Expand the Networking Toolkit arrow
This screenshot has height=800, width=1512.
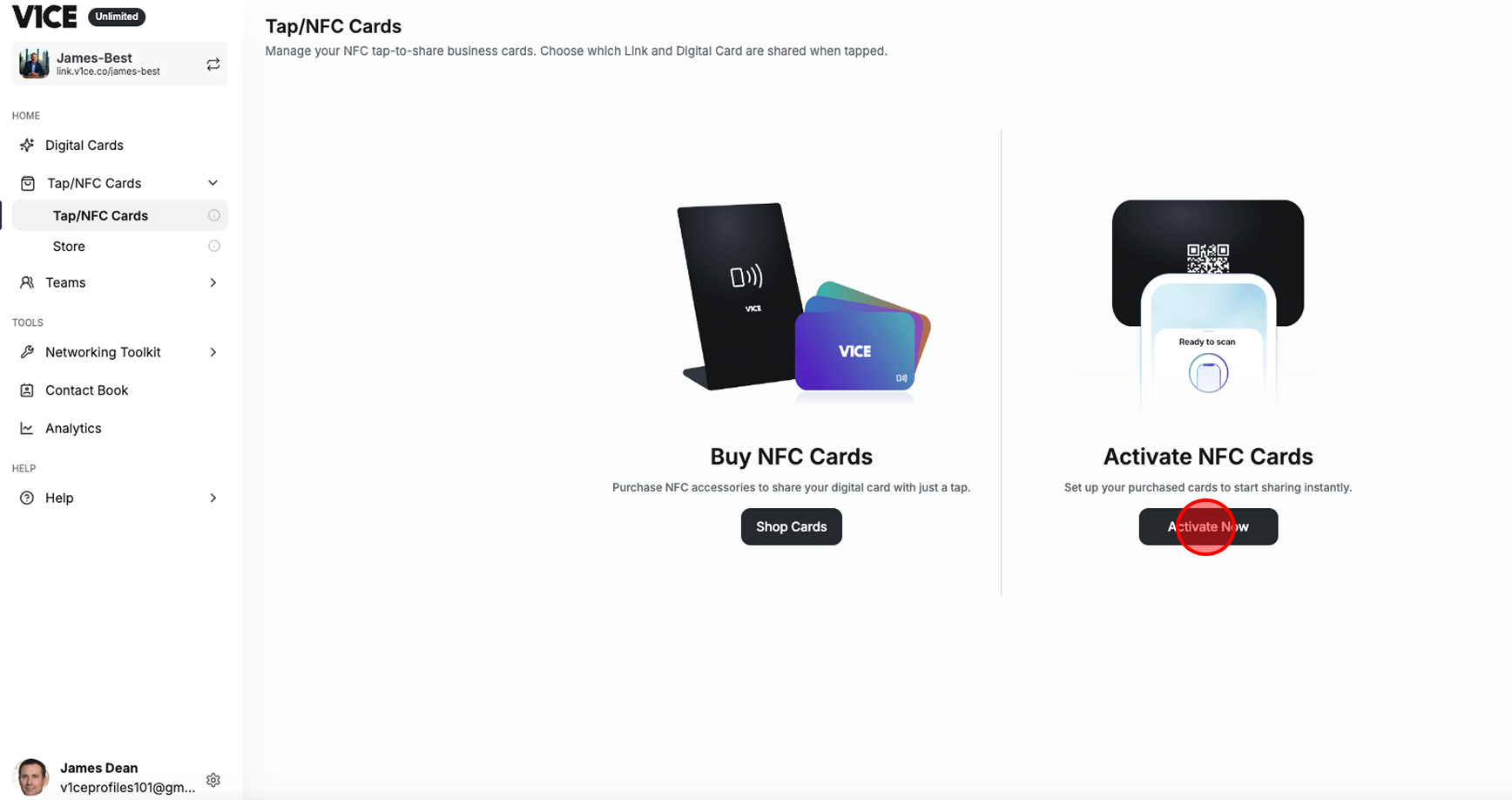point(213,352)
